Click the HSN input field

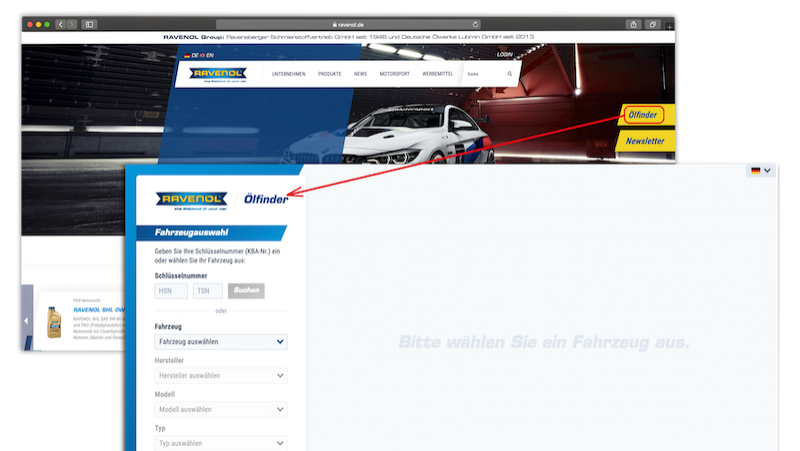point(171,291)
